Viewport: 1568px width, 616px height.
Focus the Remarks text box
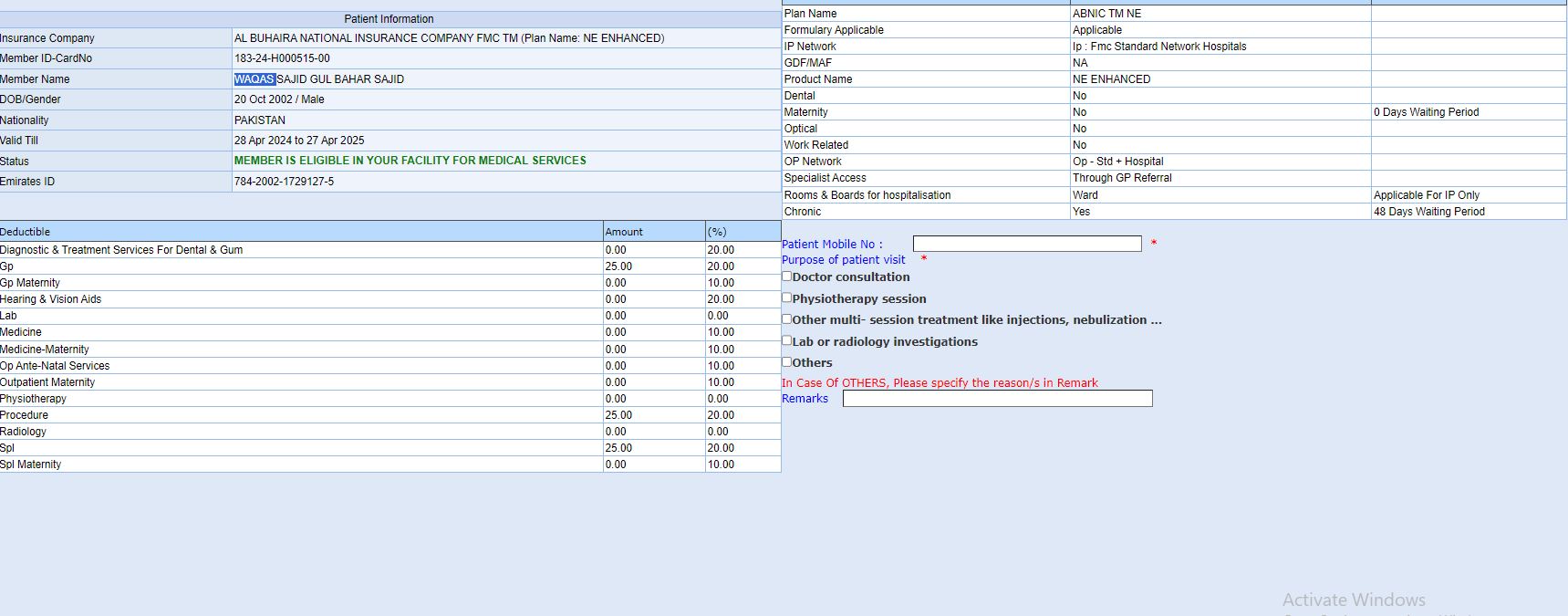[997, 399]
